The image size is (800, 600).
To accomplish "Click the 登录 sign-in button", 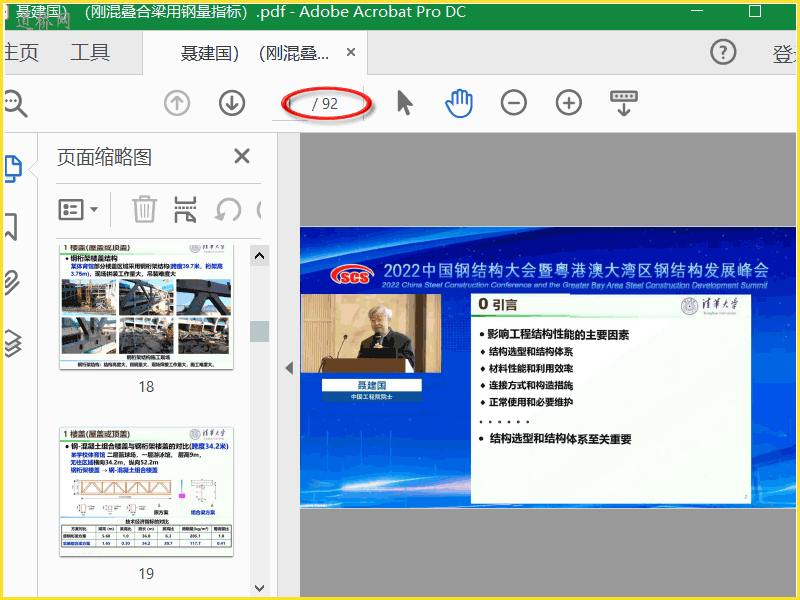I will (x=784, y=54).
